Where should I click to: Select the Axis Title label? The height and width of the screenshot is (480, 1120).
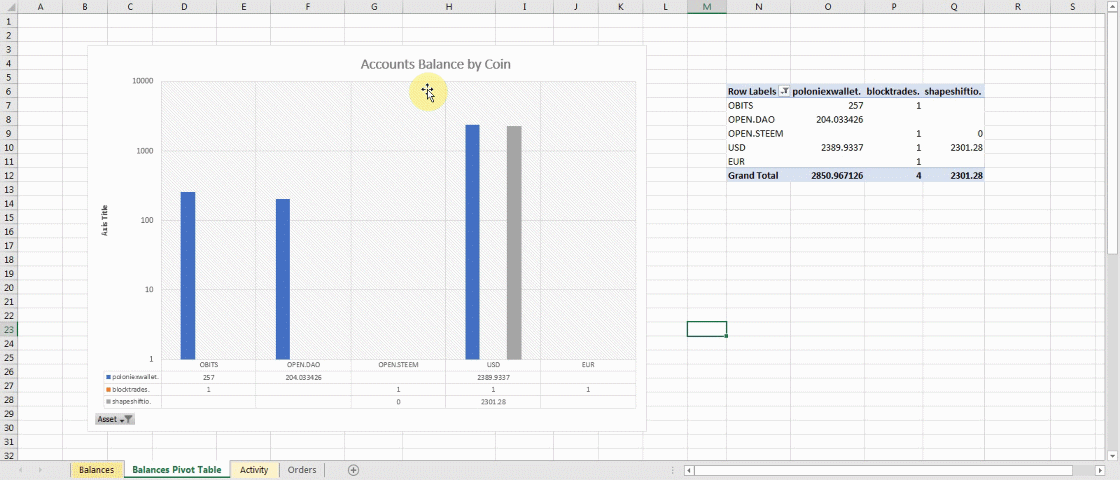coord(105,221)
